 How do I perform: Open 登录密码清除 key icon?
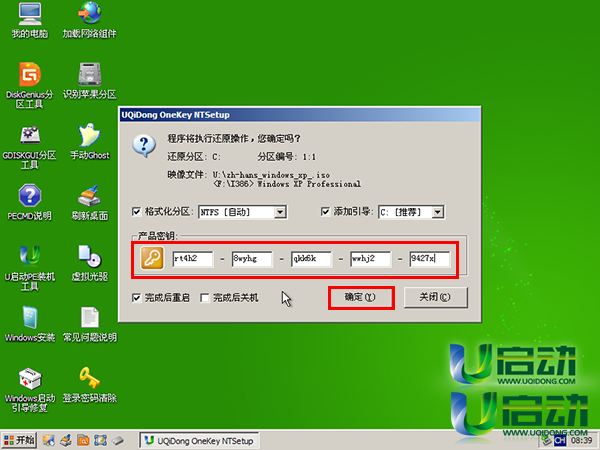90,378
